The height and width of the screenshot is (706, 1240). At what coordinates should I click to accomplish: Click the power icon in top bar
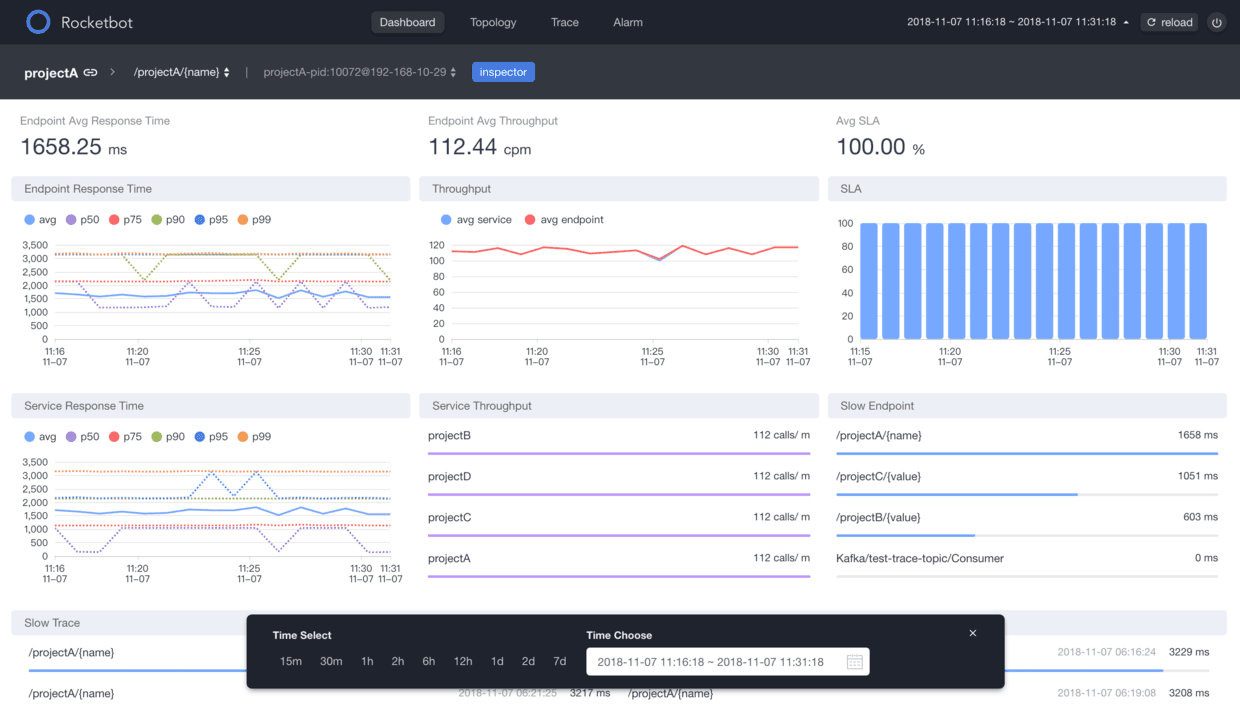(1217, 21)
